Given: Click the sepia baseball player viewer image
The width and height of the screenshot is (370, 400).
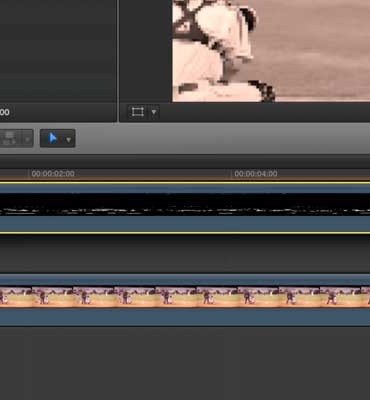Looking at the screenshot, I should (x=271, y=51).
